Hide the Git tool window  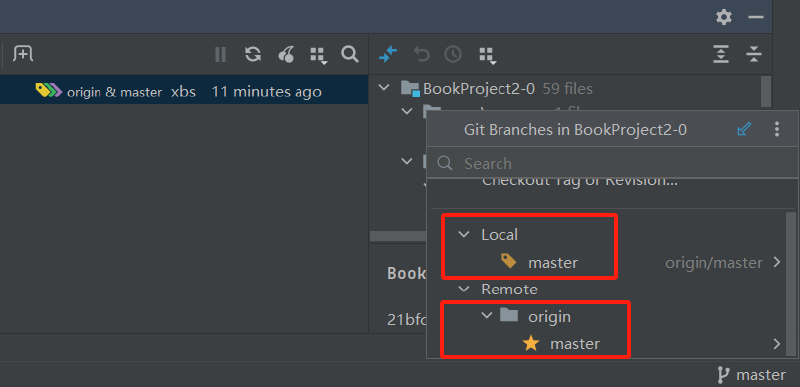click(x=756, y=17)
